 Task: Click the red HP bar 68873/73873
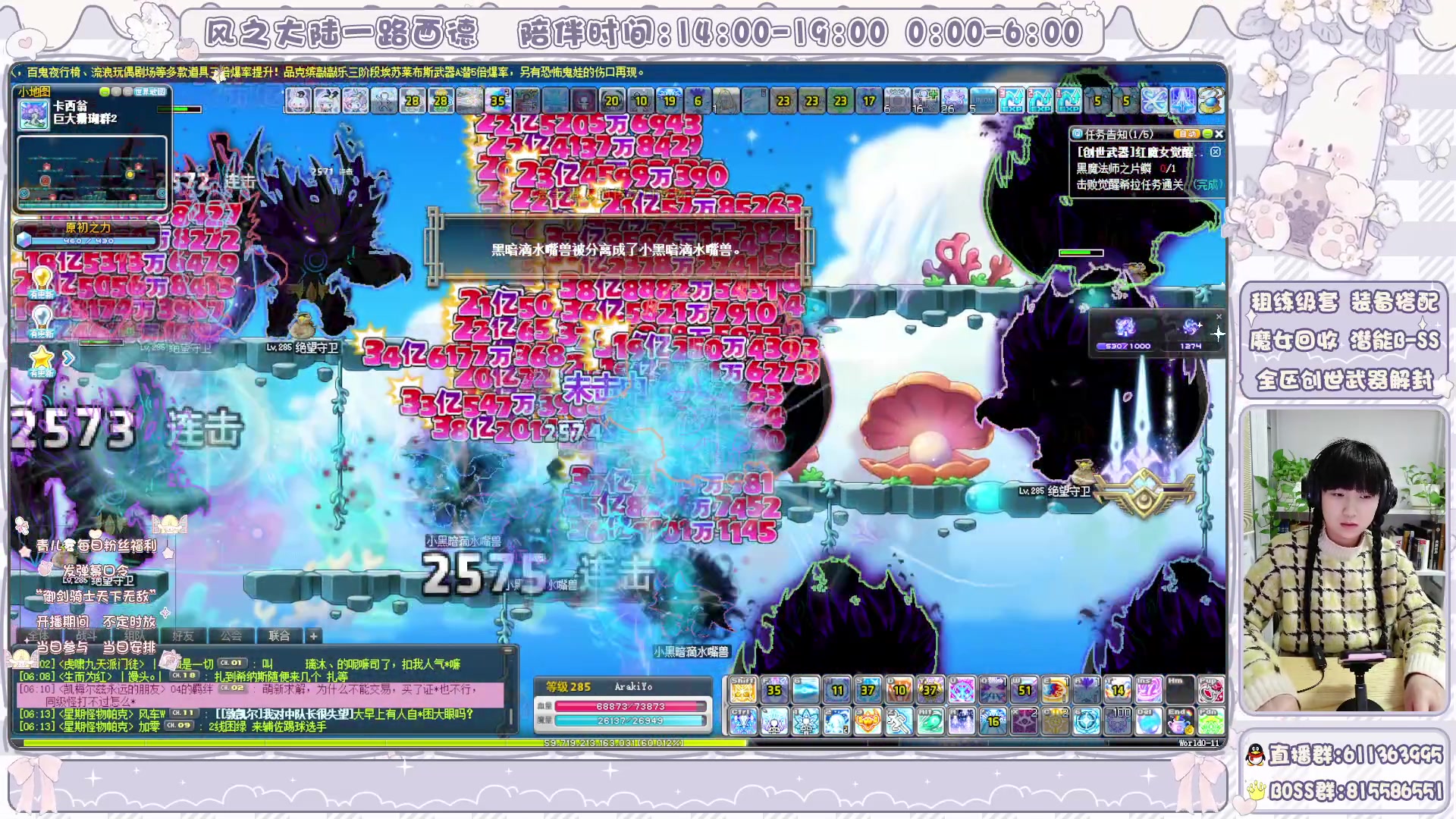click(631, 706)
